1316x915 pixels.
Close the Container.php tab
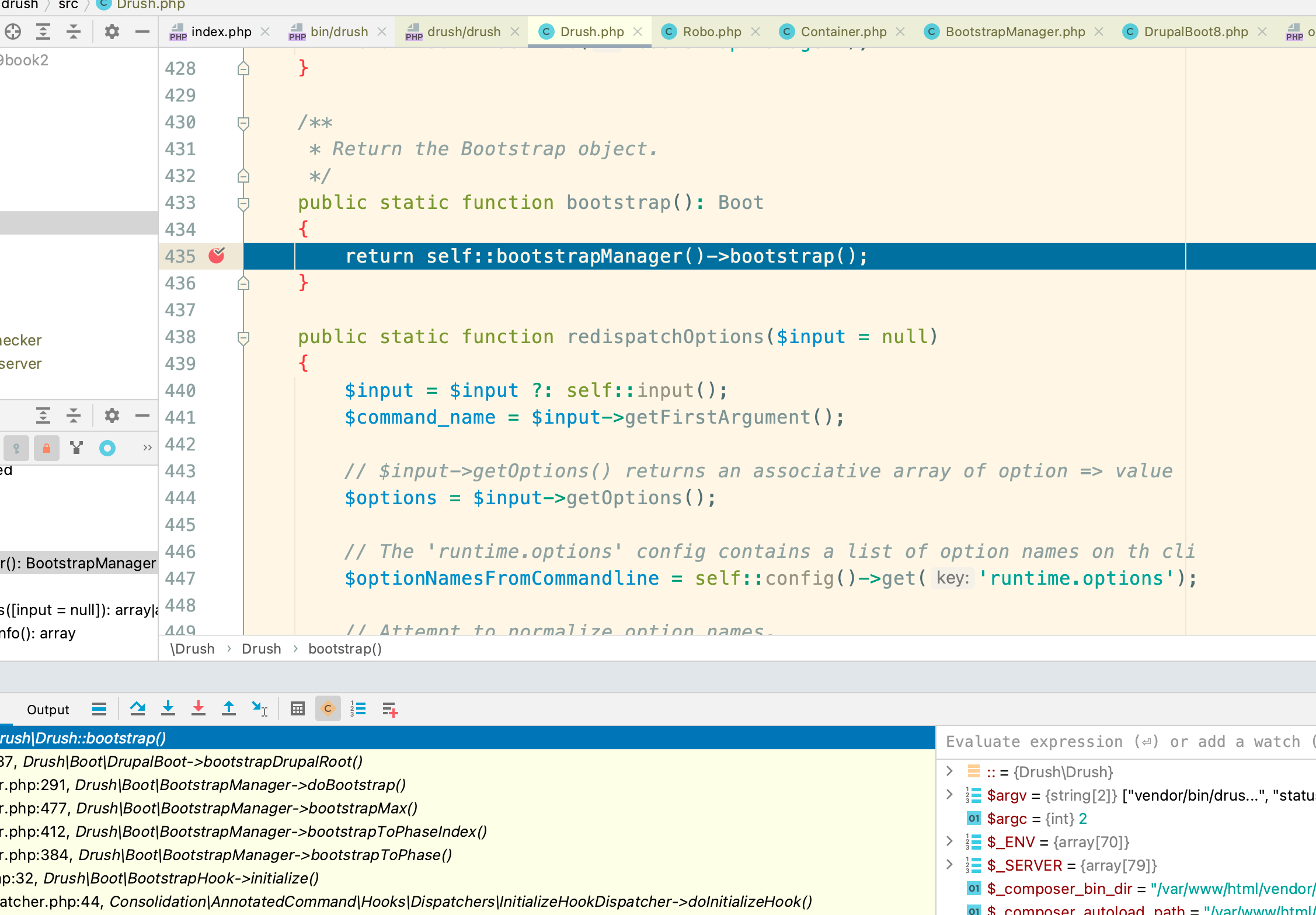point(900,32)
